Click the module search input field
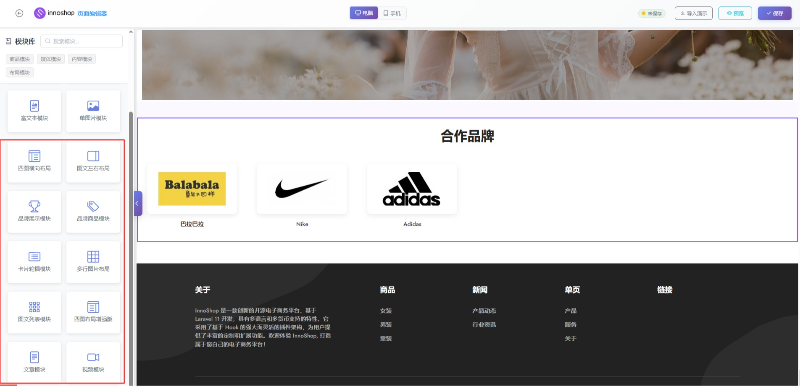 click(82, 41)
